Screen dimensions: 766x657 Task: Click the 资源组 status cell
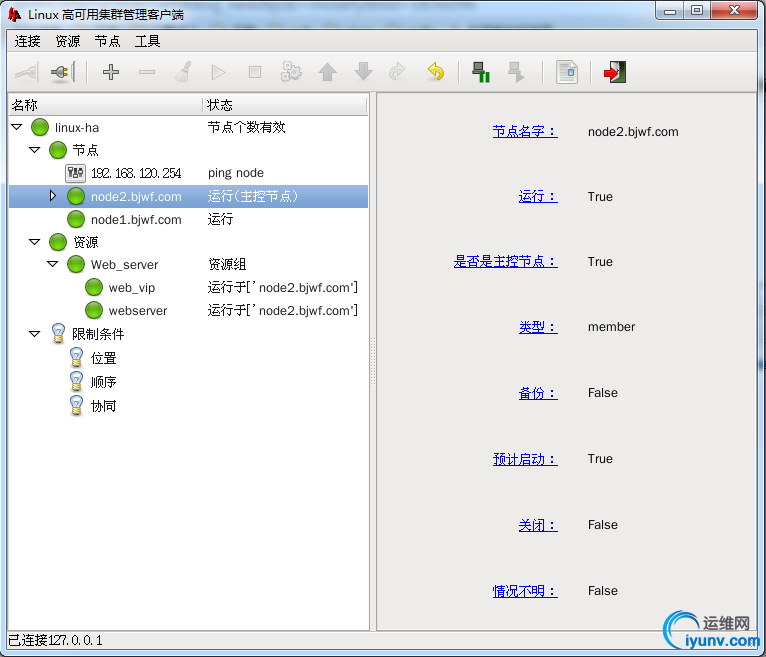point(227,264)
